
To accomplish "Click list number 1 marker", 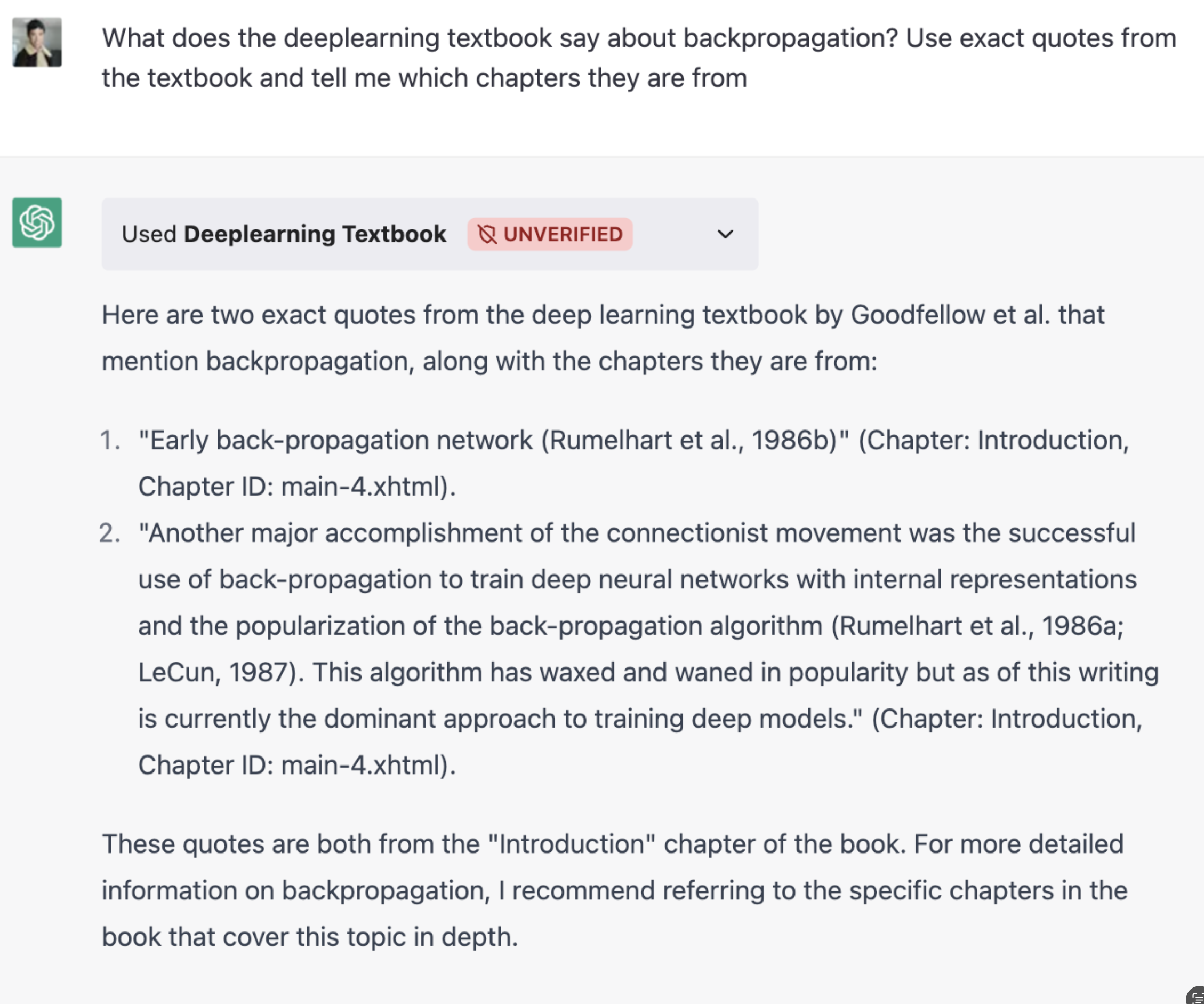I will [x=110, y=441].
